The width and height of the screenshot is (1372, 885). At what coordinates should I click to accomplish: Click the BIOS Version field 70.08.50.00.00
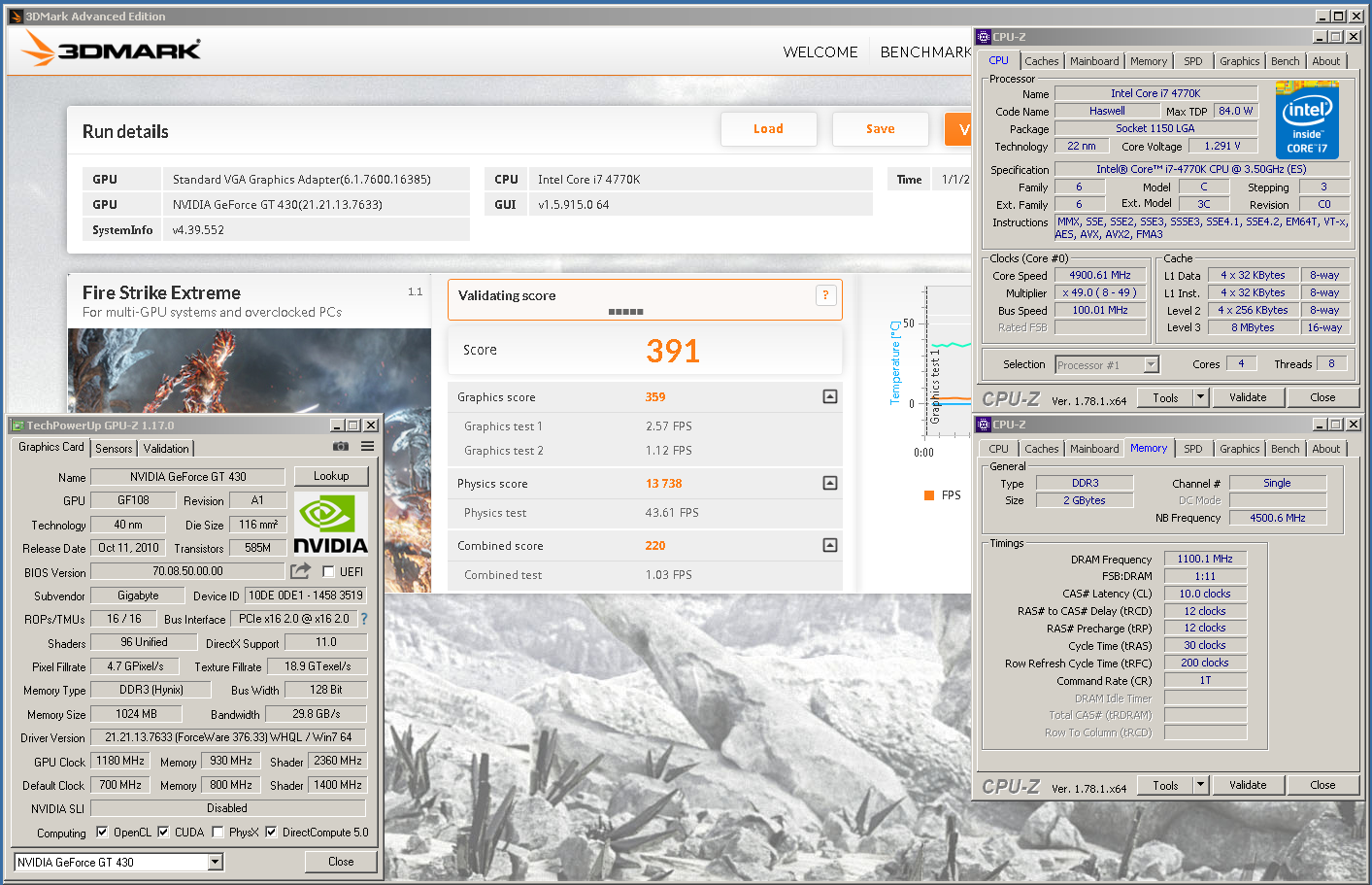pyautogui.click(x=188, y=571)
